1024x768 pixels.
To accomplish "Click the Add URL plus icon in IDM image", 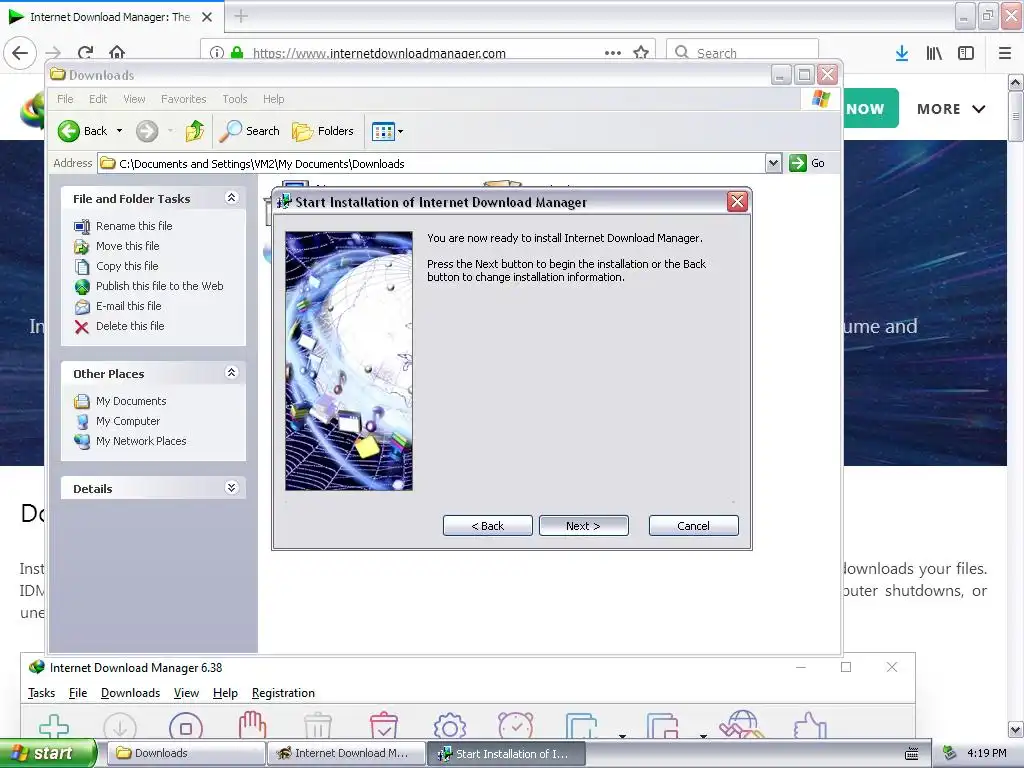I will pyautogui.click(x=54, y=726).
